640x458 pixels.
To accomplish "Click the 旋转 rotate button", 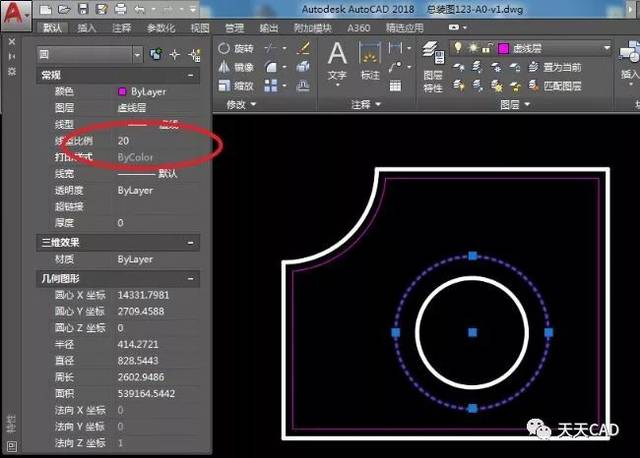I will [x=236, y=48].
